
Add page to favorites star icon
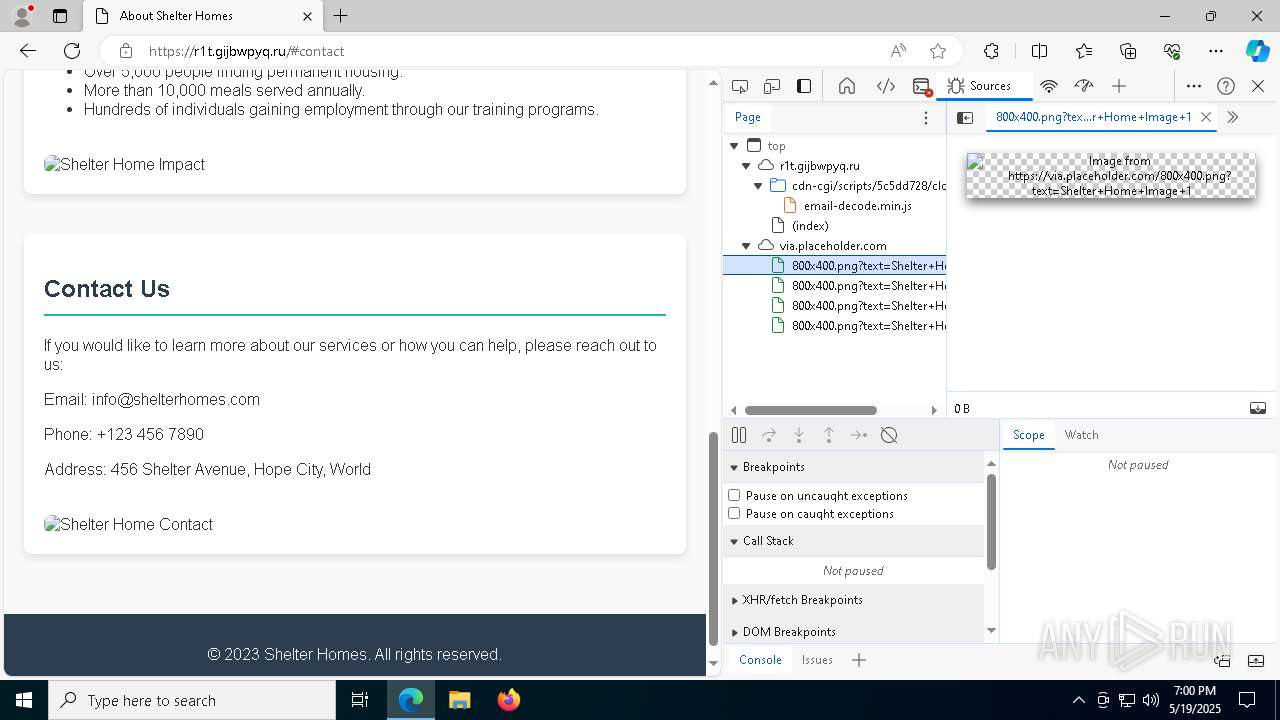(x=937, y=51)
